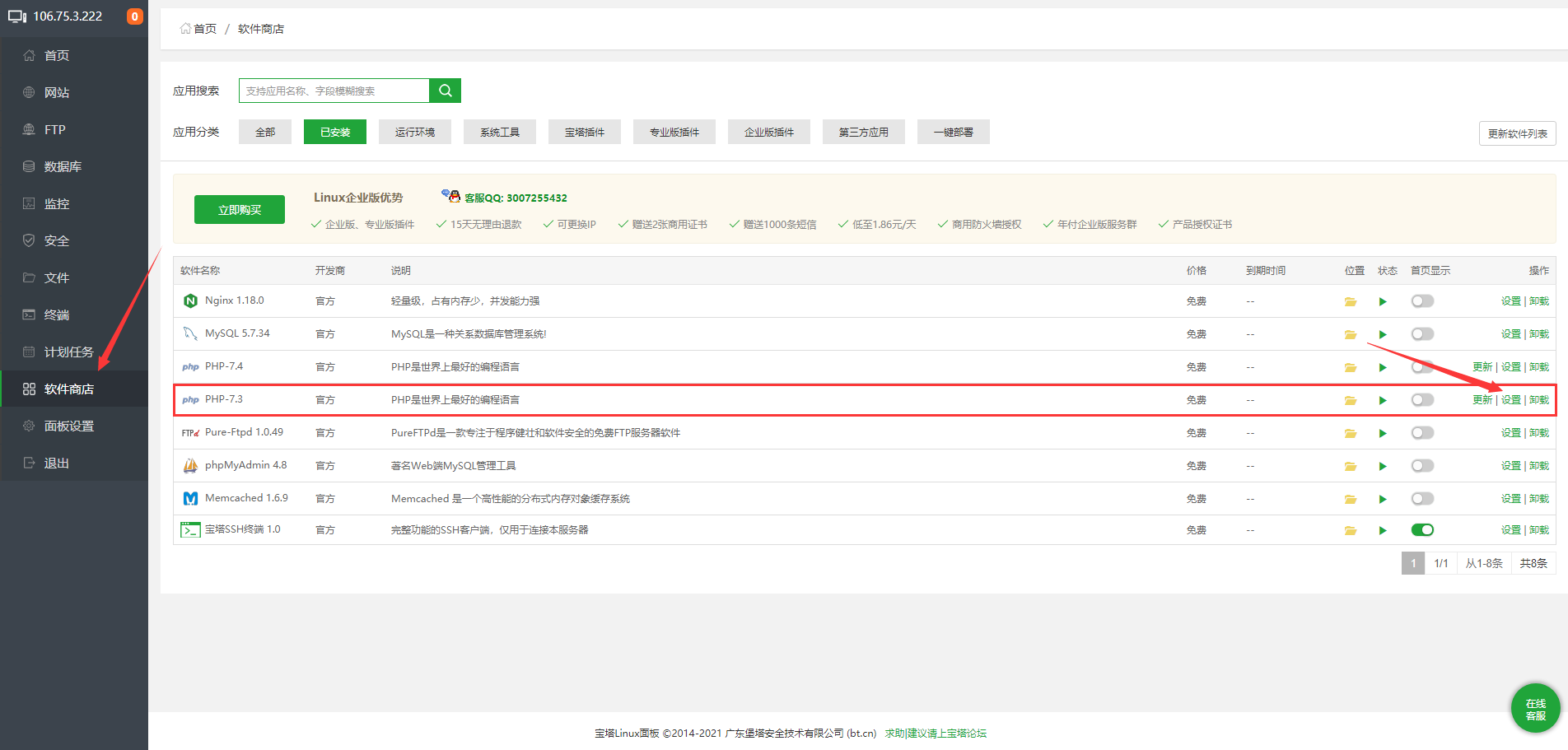Viewport: 1568px width, 750px height.
Task: Click the search magnifier button
Action: coord(446,91)
